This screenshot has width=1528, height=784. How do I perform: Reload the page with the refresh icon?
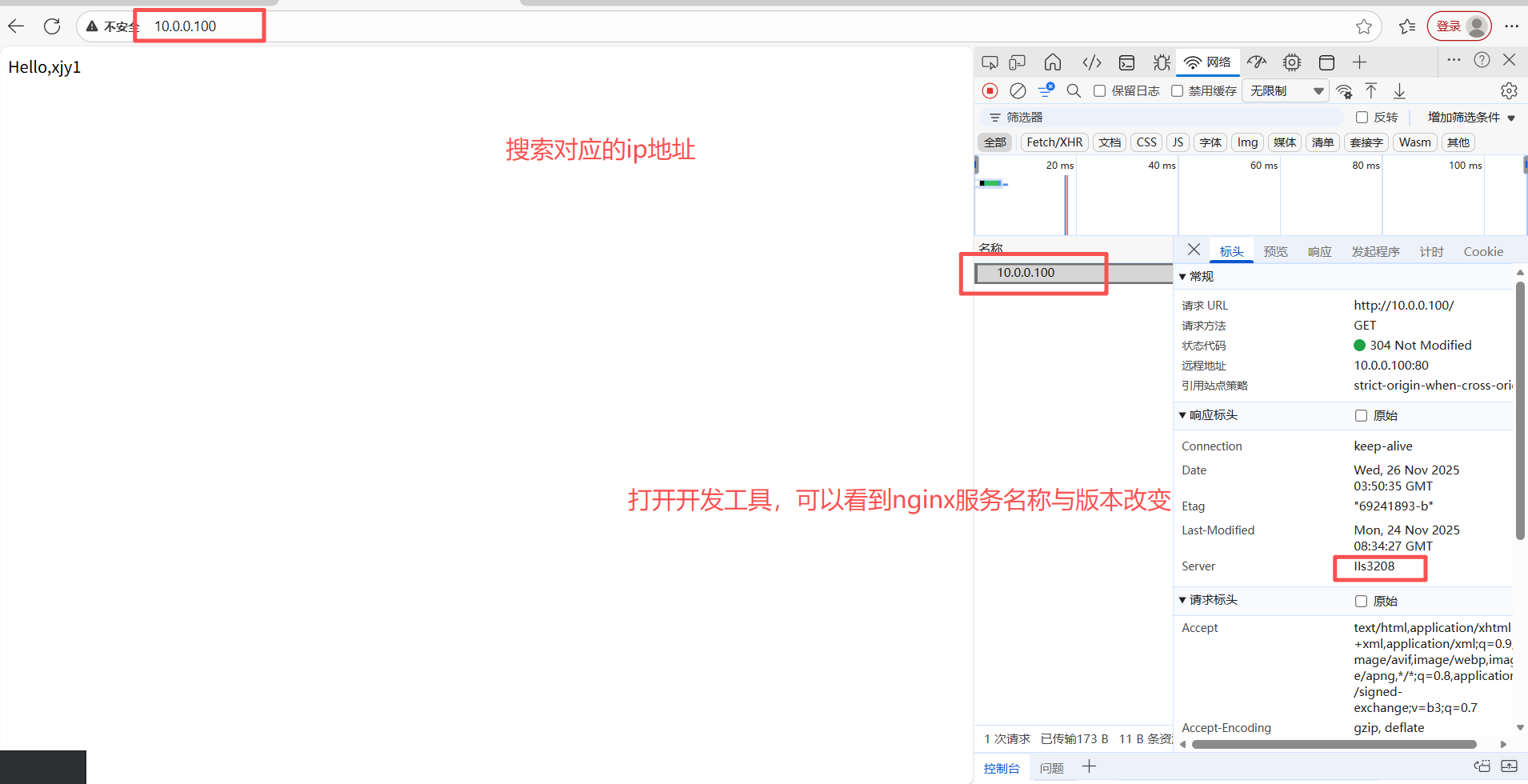click(52, 26)
